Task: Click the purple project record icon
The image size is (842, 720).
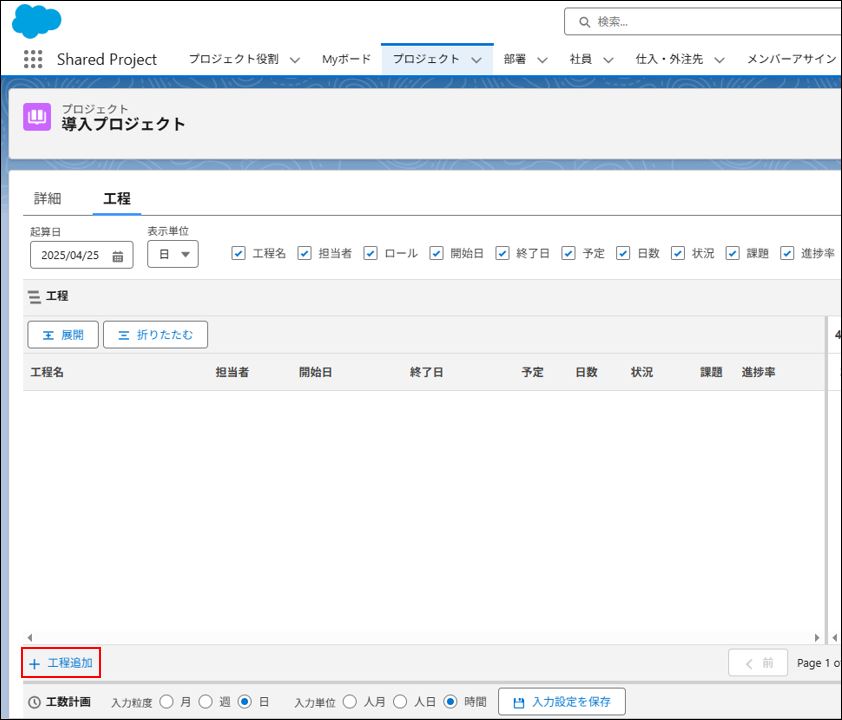Action: (x=37, y=117)
